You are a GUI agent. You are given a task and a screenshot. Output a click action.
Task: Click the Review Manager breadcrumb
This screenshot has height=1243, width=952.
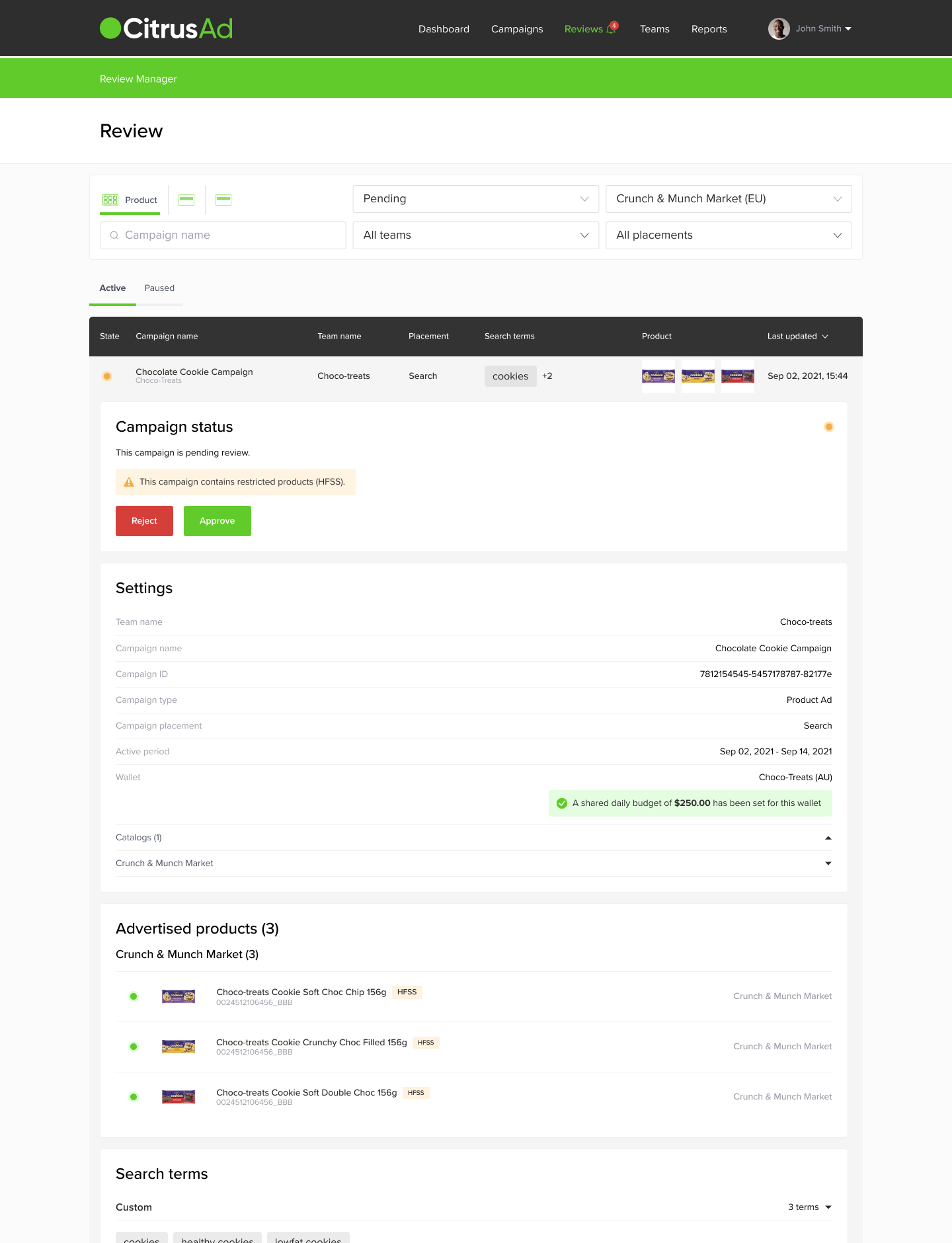coord(138,79)
